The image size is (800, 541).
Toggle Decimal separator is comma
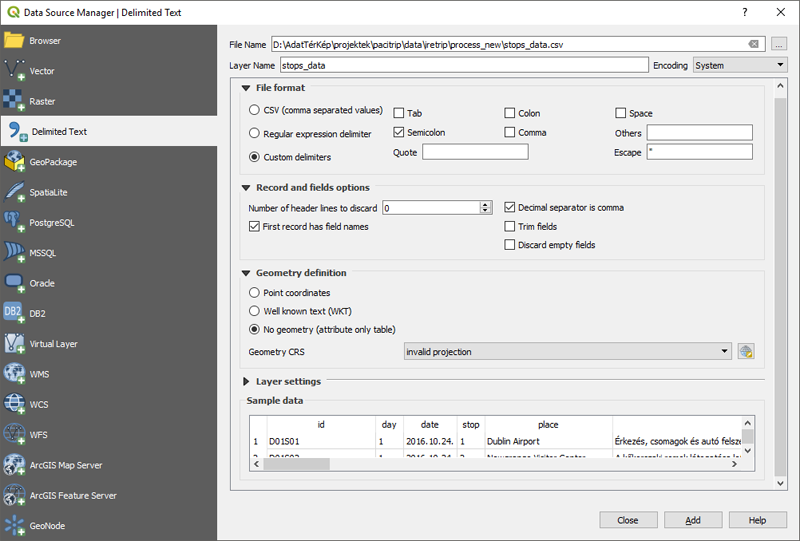[x=509, y=207]
